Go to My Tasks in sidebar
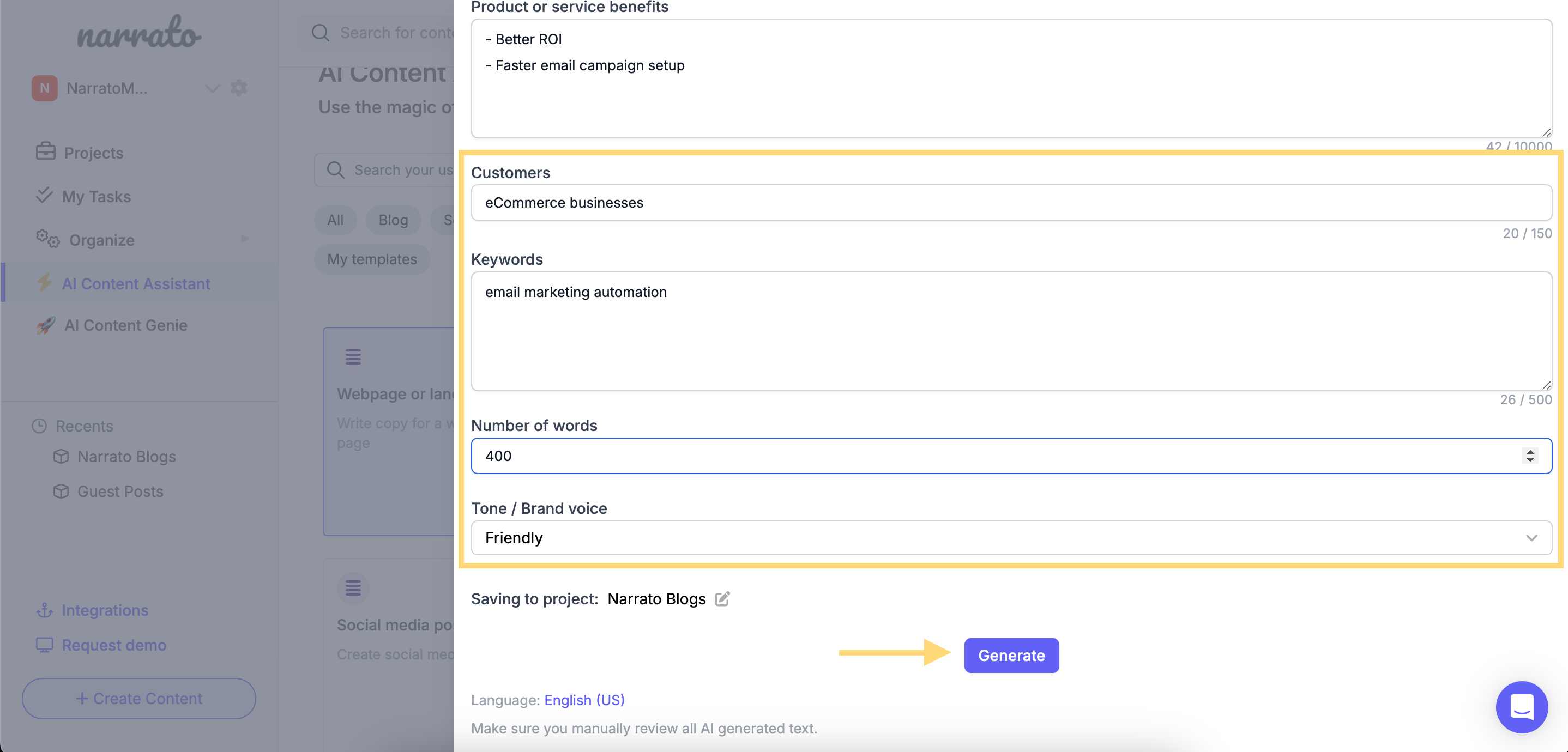This screenshot has height=752, width=1568. tap(96, 196)
